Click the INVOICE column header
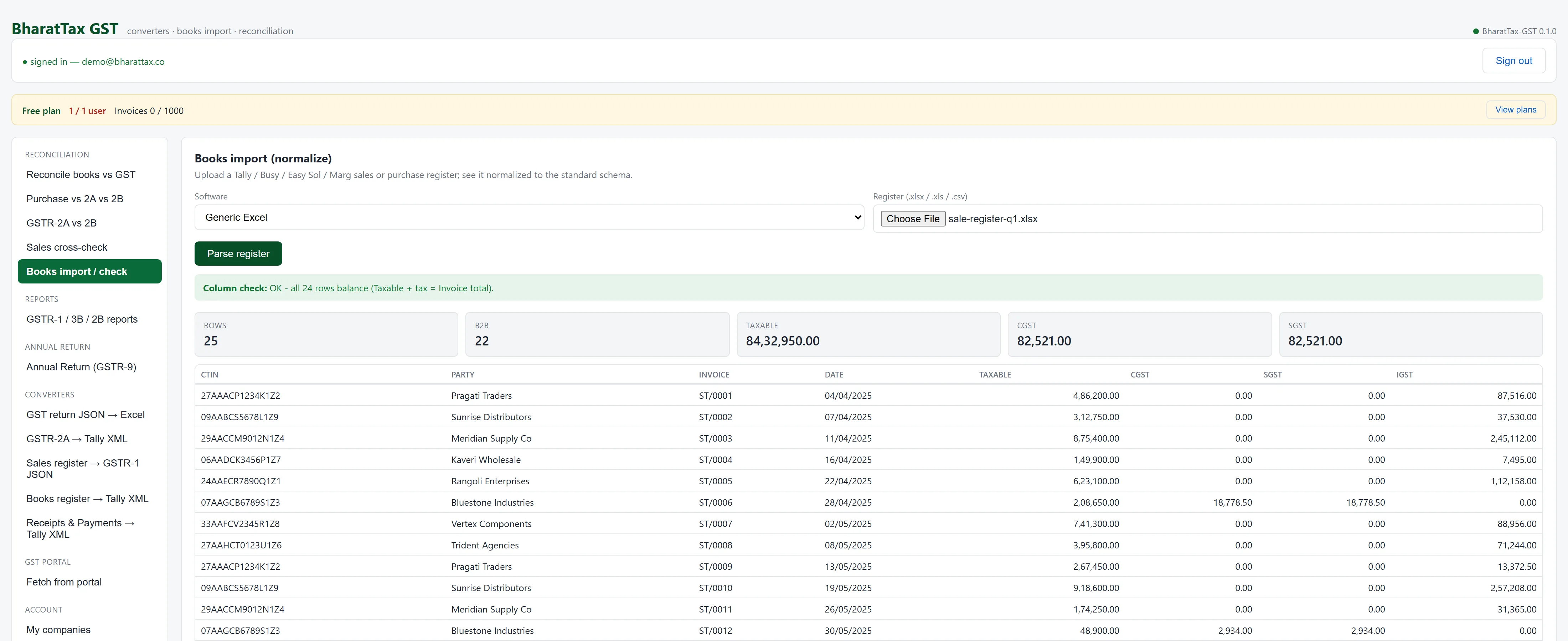The width and height of the screenshot is (1568, 641). (714, 375)
